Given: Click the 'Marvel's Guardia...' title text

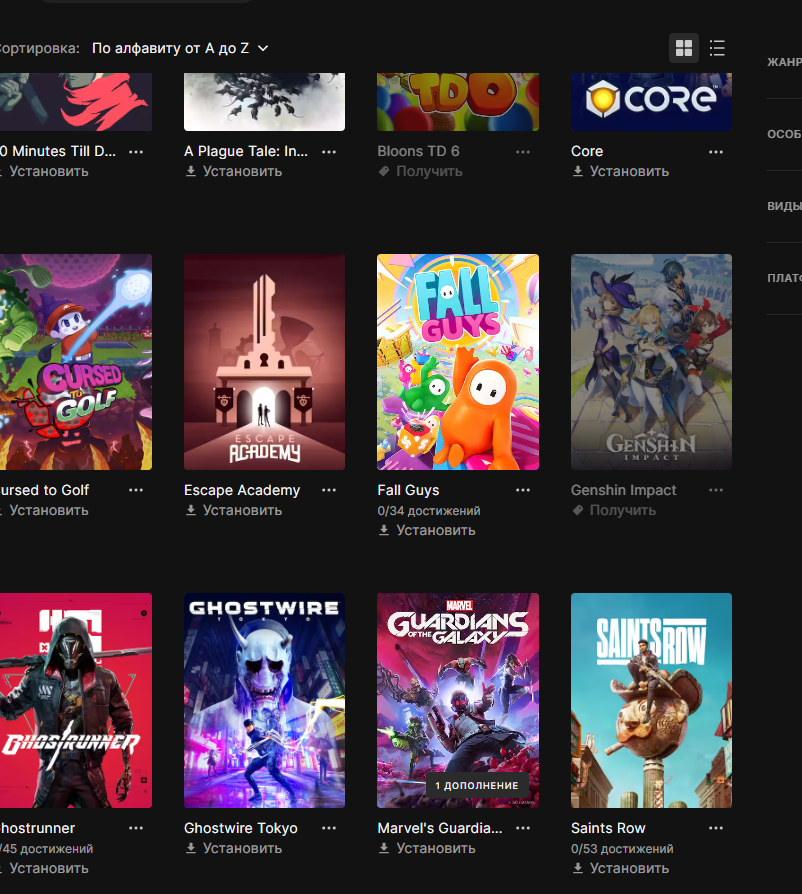Looking at the screenshot, I should point(440,828).
